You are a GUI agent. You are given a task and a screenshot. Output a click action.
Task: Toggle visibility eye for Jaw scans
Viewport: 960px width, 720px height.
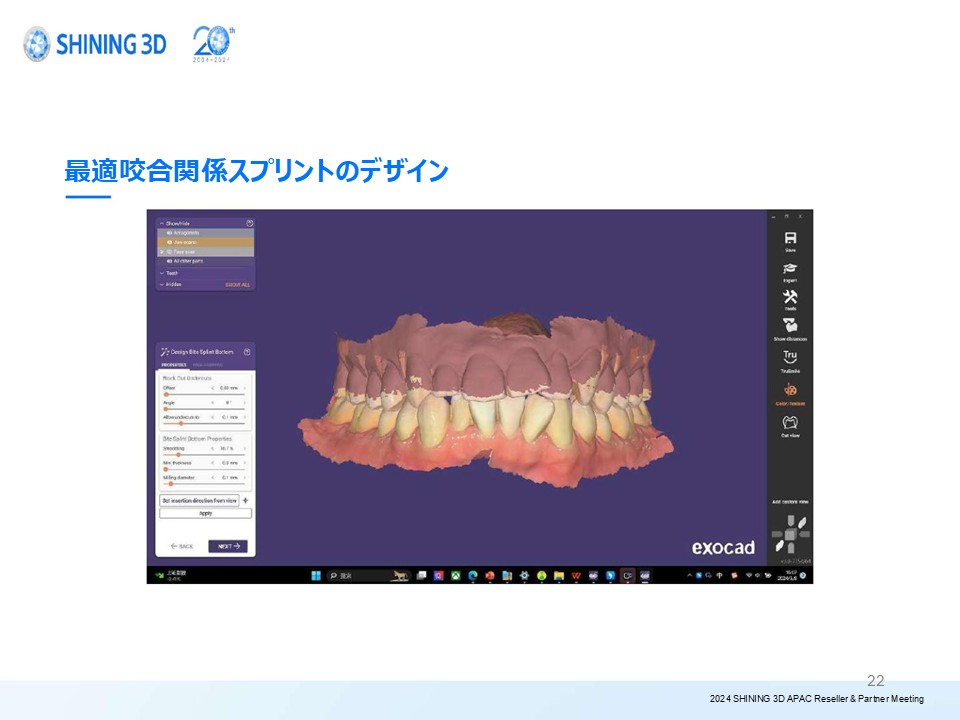170,242
